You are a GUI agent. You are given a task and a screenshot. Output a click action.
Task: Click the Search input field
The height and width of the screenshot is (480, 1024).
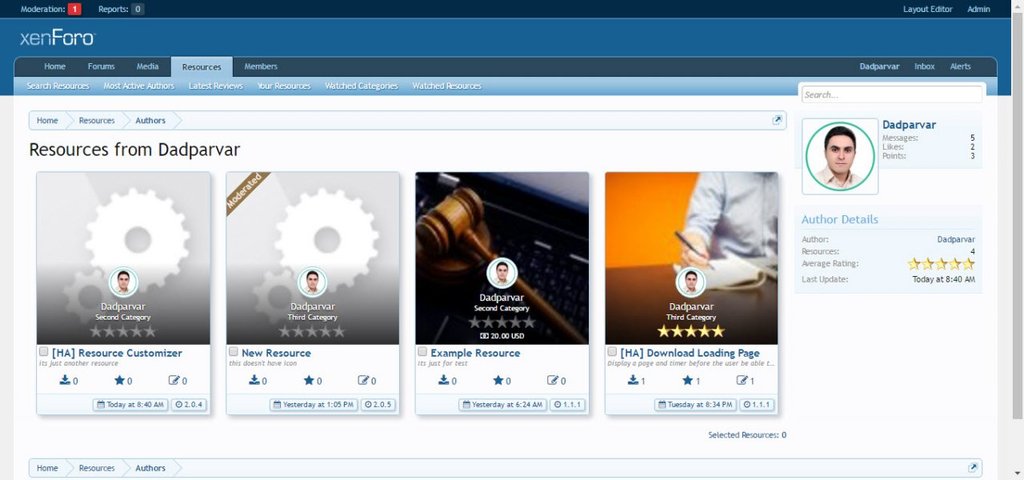click(891, 94)
